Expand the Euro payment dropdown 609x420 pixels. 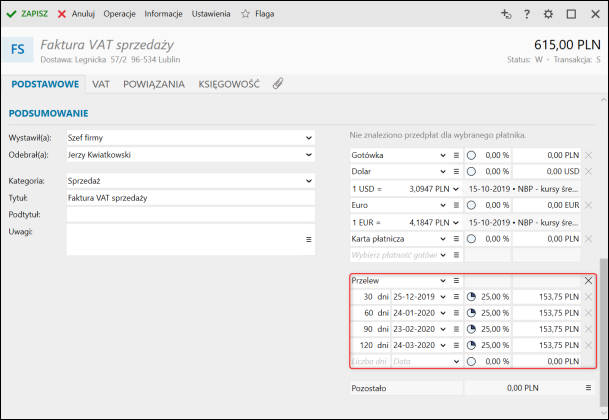click(x=443, y=205)
